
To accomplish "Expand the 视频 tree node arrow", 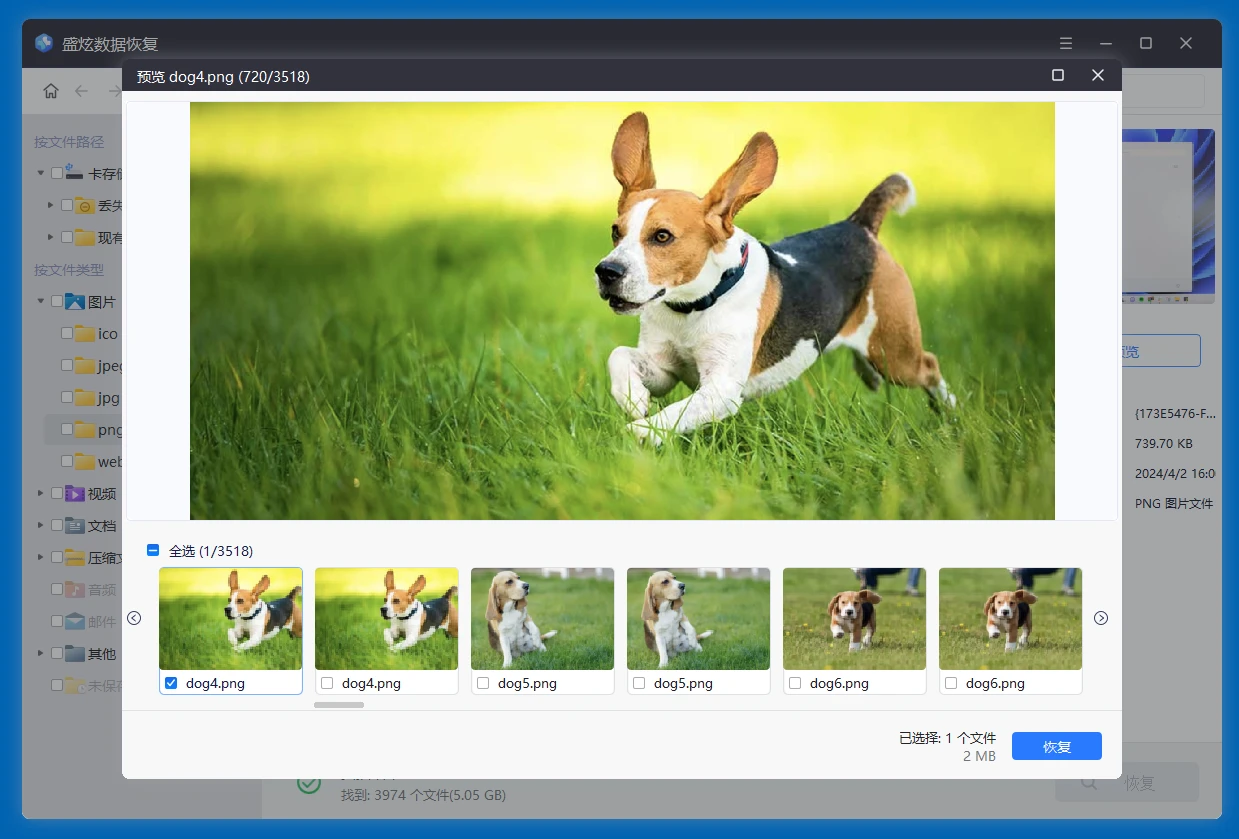I will pyautogui.click(x=41, y=494).
